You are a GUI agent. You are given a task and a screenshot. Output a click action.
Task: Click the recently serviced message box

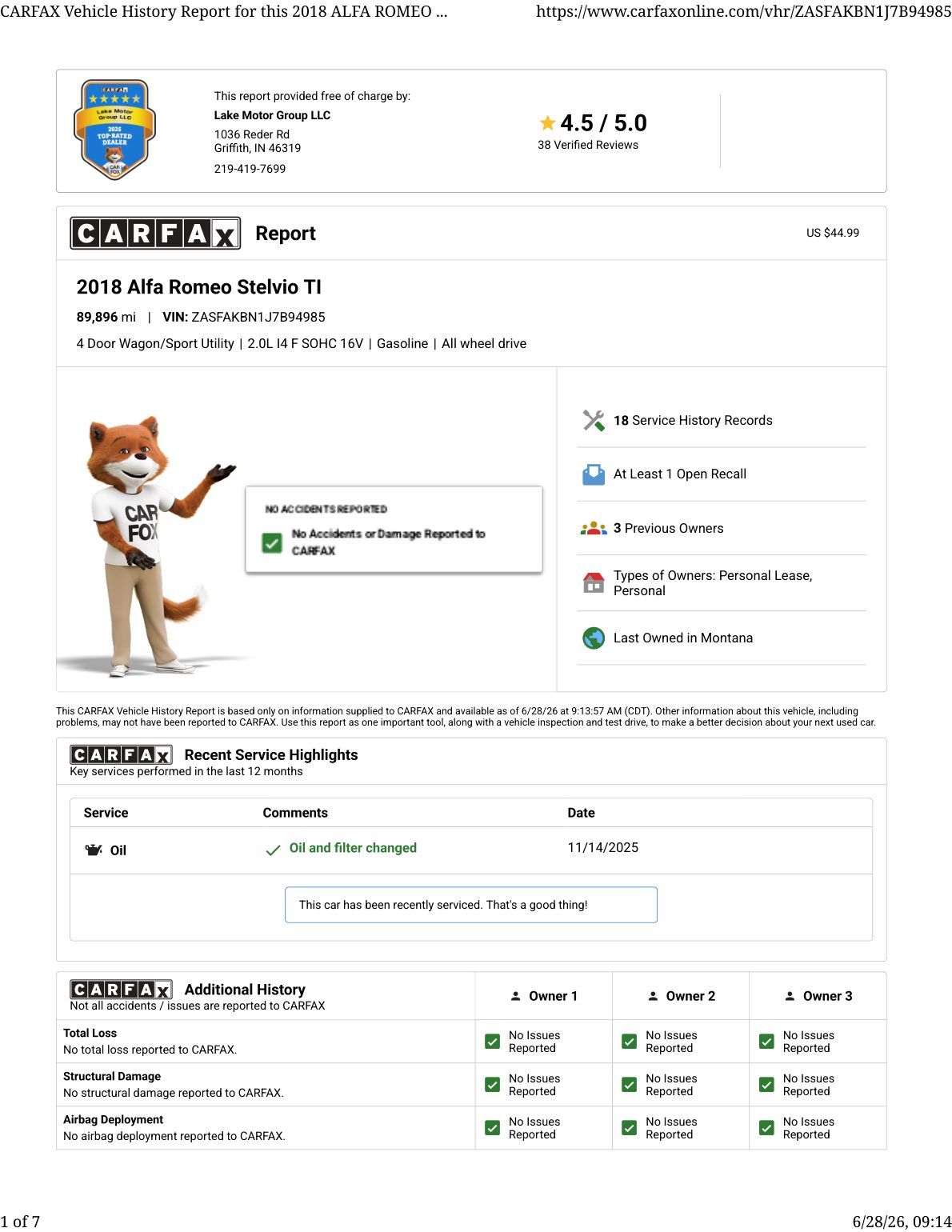[x=471, y=905]
